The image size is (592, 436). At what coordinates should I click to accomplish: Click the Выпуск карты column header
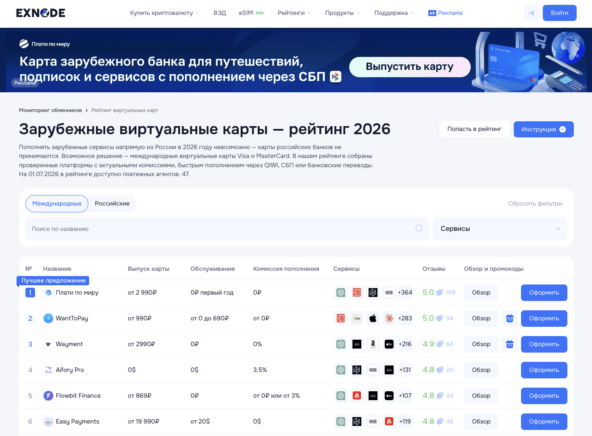[x=148, y=269]
